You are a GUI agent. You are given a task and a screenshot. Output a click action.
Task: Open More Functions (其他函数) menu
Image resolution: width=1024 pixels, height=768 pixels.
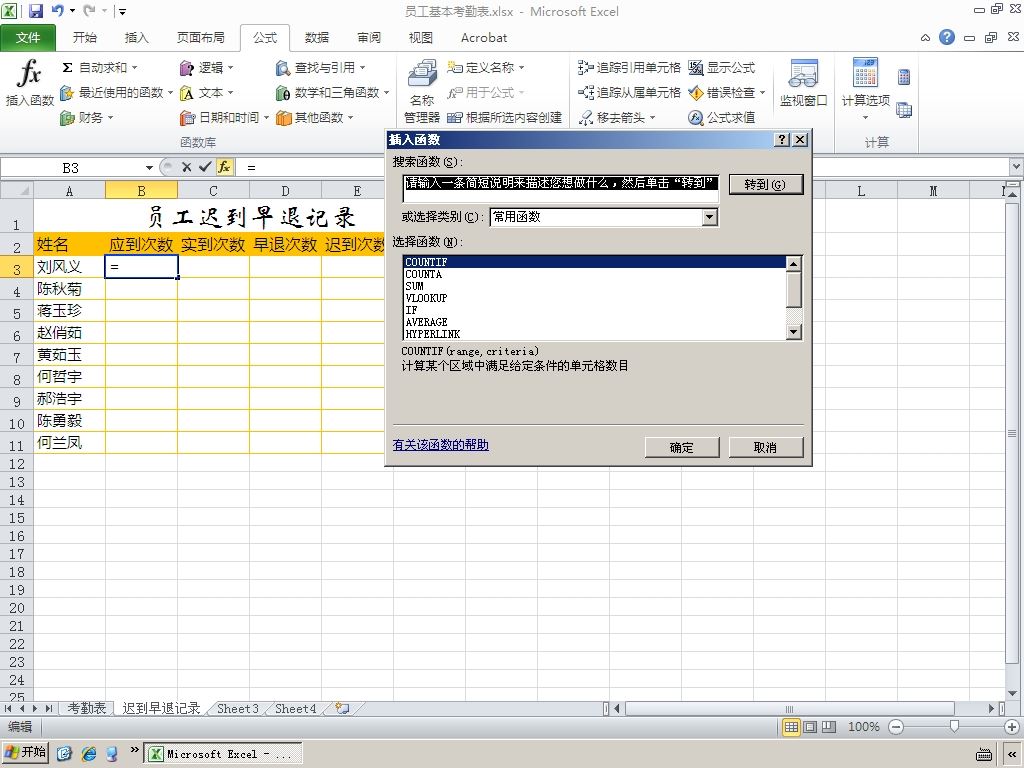[x=315, y=118]
